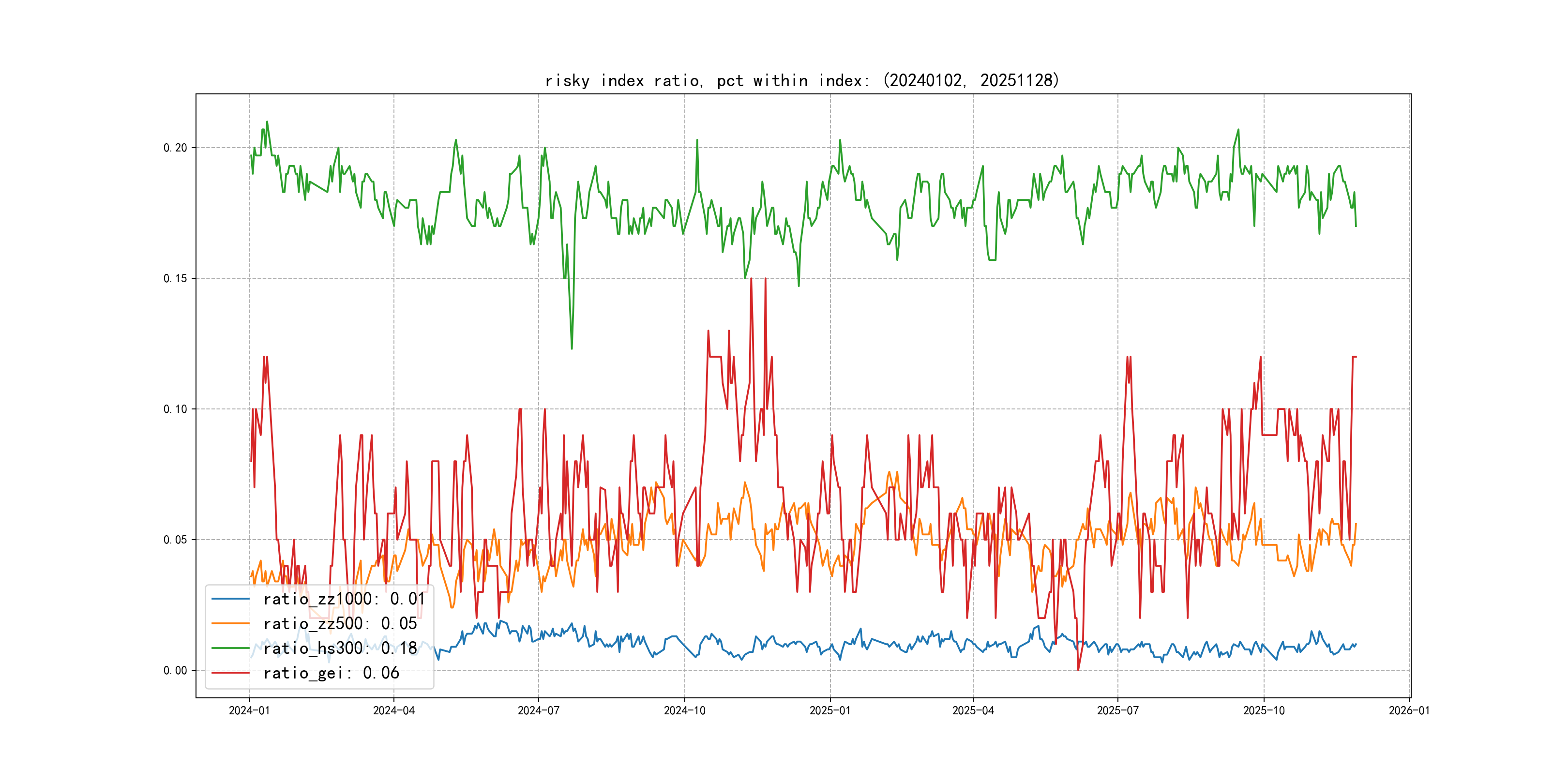Click the 0.15 y-axis tick label
This screenshot has height=784, width=1568.
(x=175, y=279)
